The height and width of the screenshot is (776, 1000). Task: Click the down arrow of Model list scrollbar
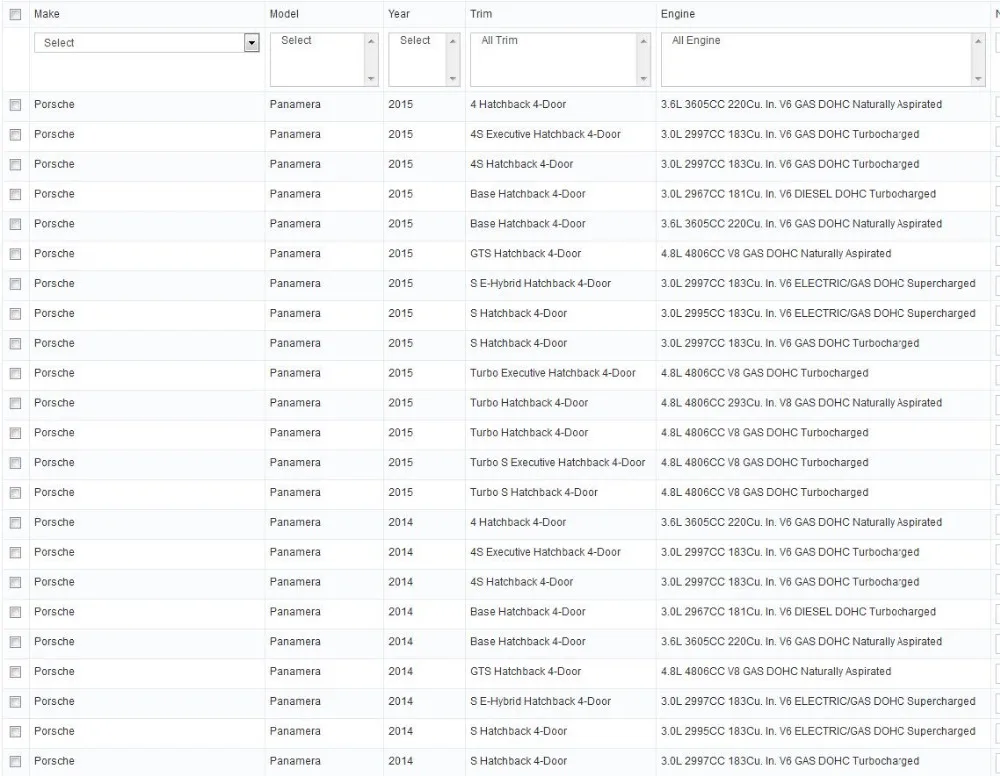[371, 79]
